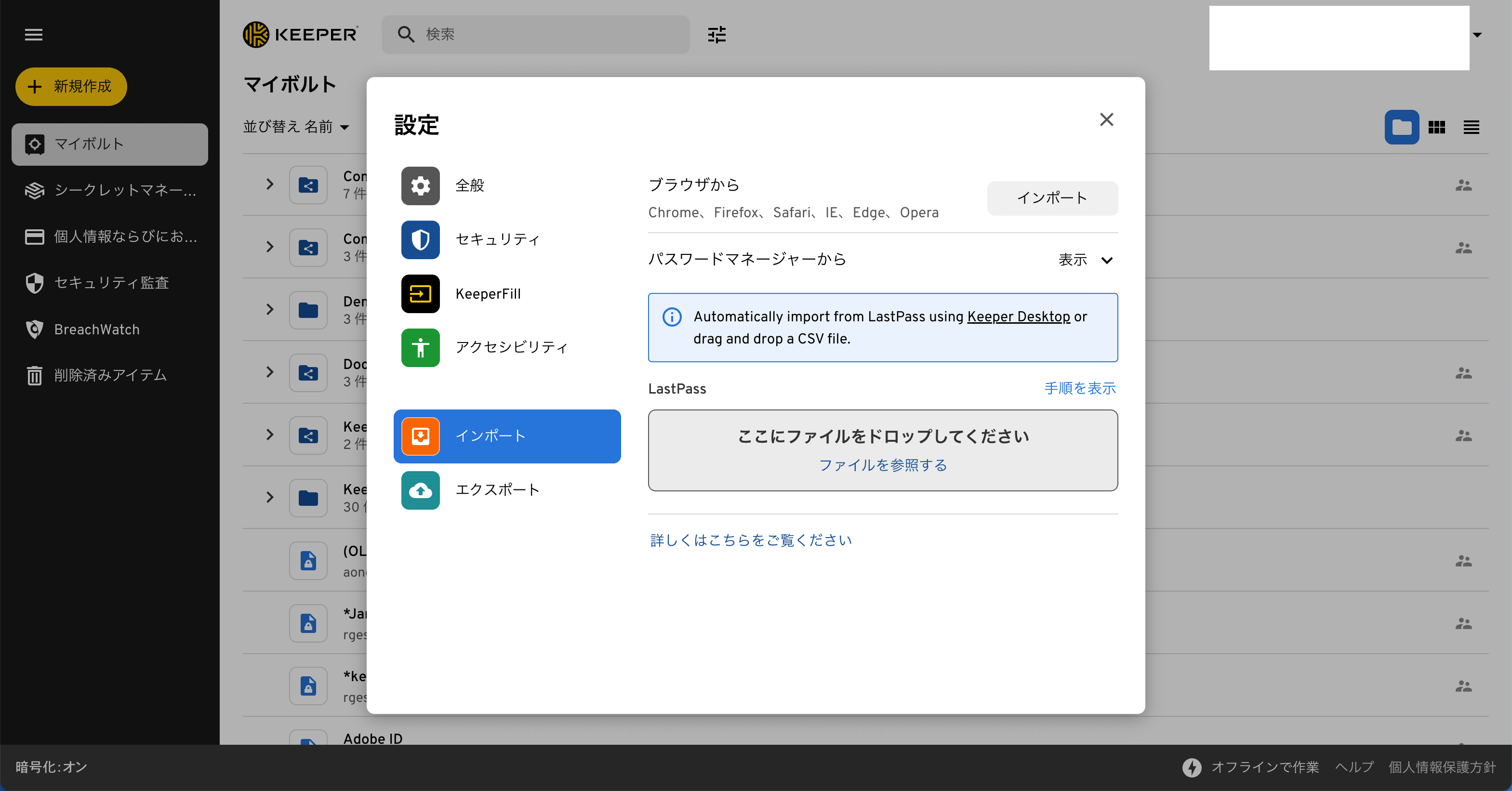The height and width of the screenshot is (791, 1512).
Task: Open BreachWatch from sidebar
Action: 97,329
